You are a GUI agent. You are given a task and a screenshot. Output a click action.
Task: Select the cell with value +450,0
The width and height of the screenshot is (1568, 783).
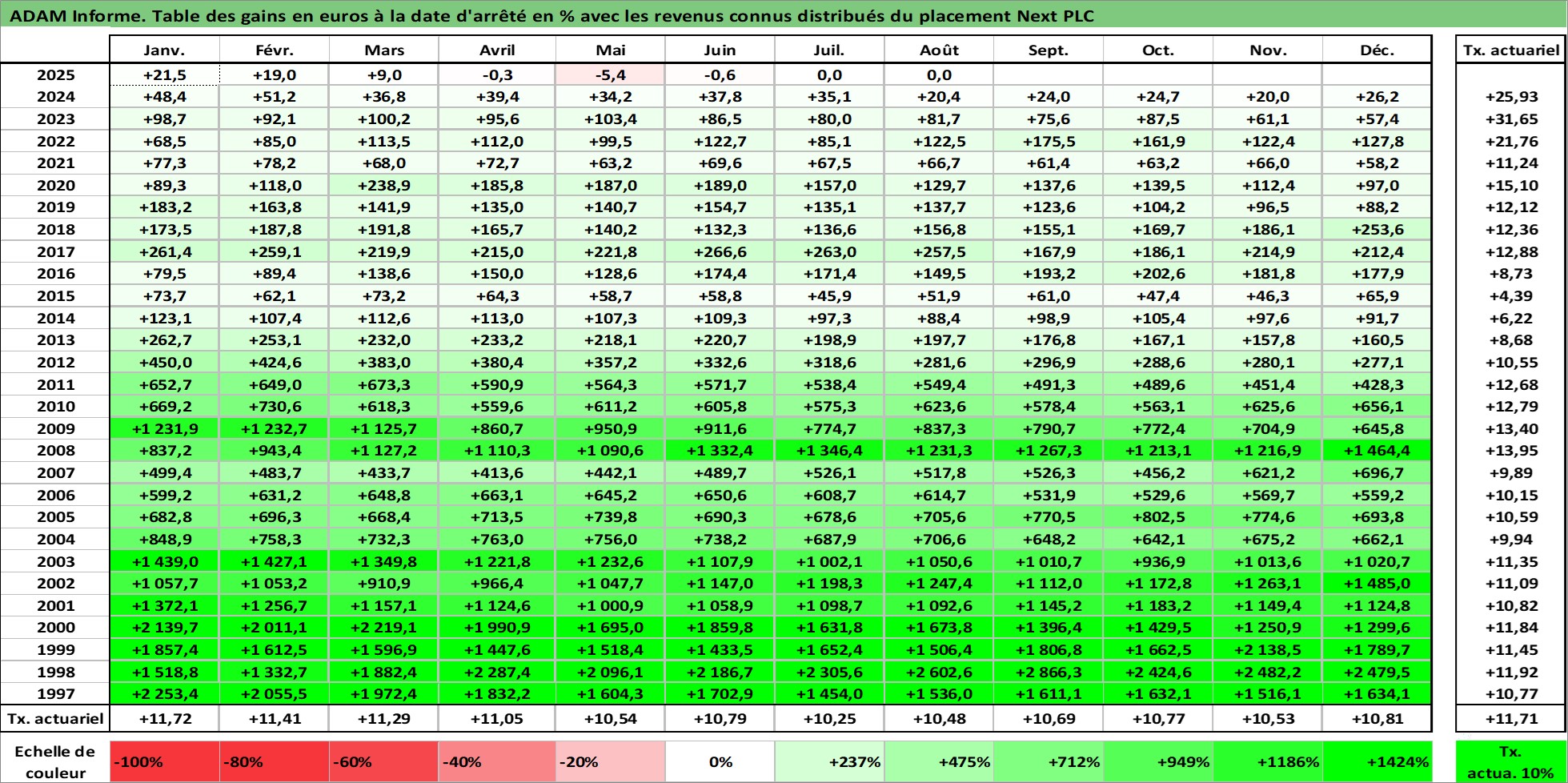coord(164,362)
